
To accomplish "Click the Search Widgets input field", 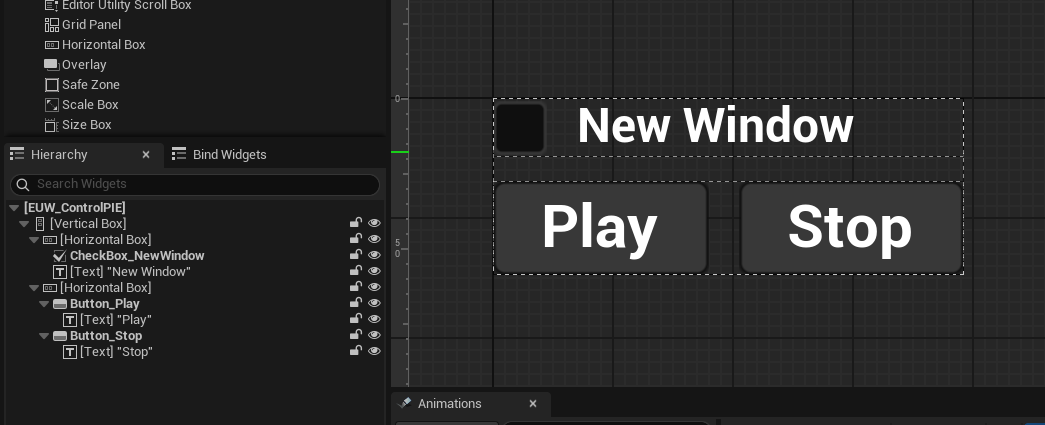I will click(195, 185).
